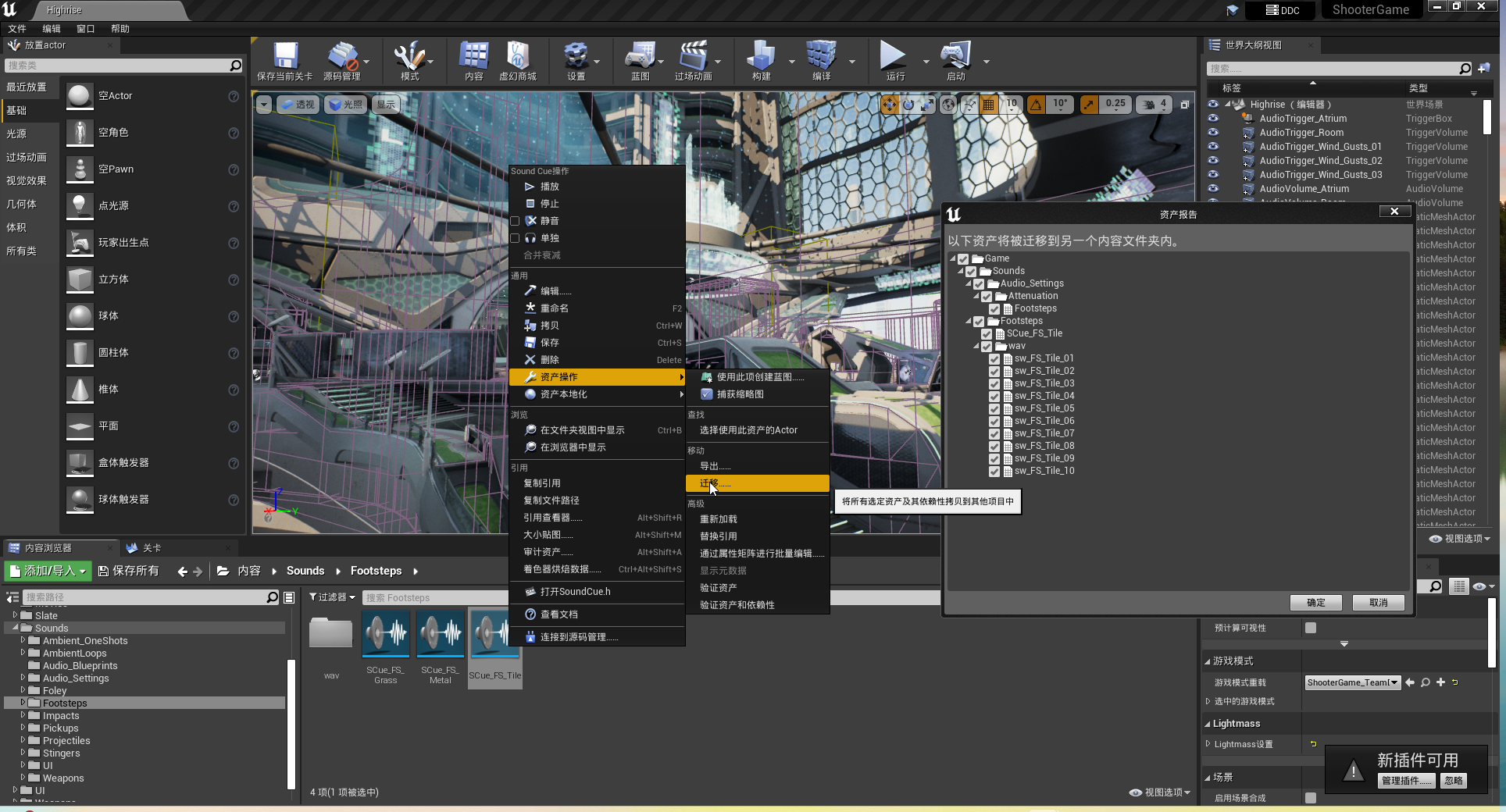Screen dimensions: 1506x812
Task: Open the Help menu
Action: [120, 29]
